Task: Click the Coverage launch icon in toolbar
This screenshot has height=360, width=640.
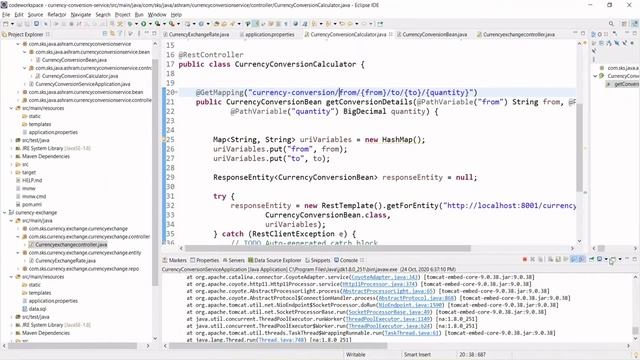Action: pos(157,24)
